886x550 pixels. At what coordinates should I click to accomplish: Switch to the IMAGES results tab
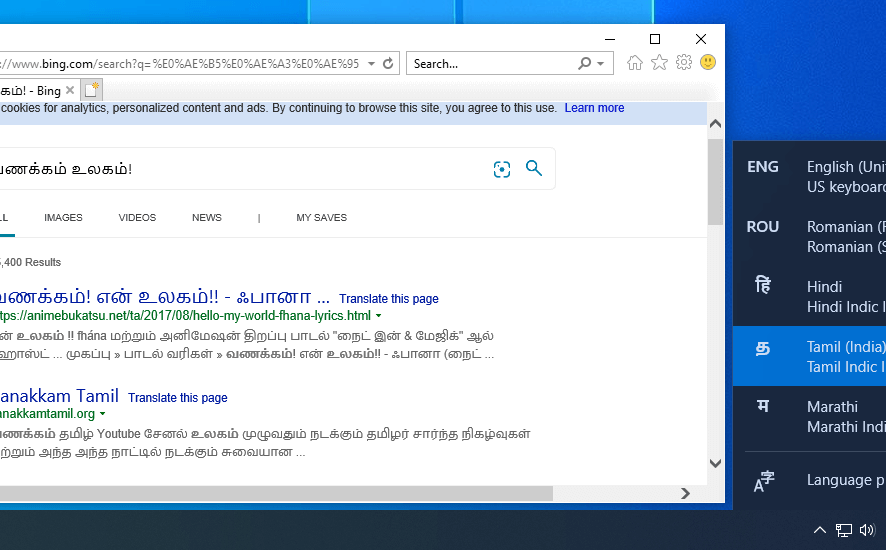[x=63, y=218]
